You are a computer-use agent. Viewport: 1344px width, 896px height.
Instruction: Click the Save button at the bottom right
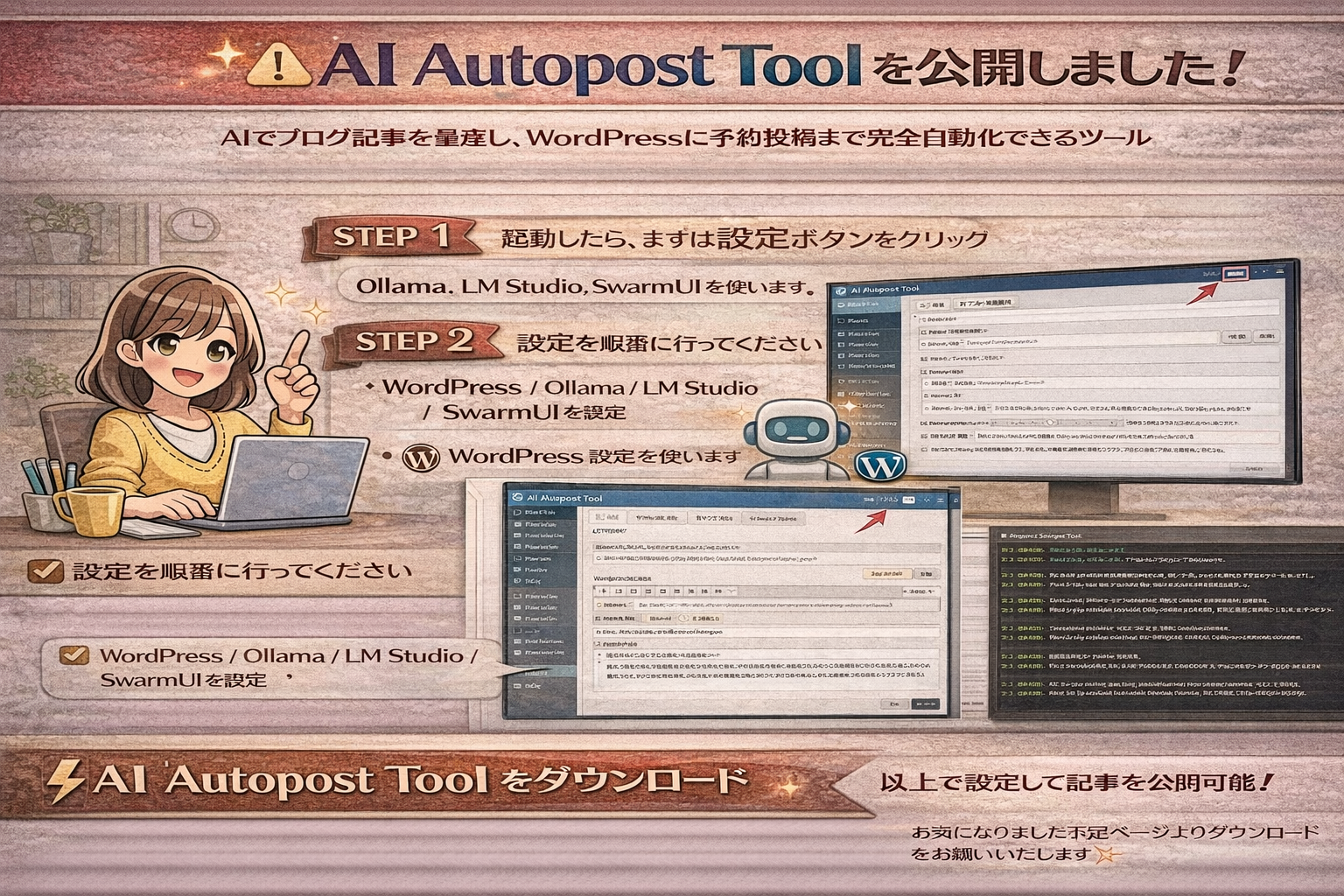click(927, 704)
